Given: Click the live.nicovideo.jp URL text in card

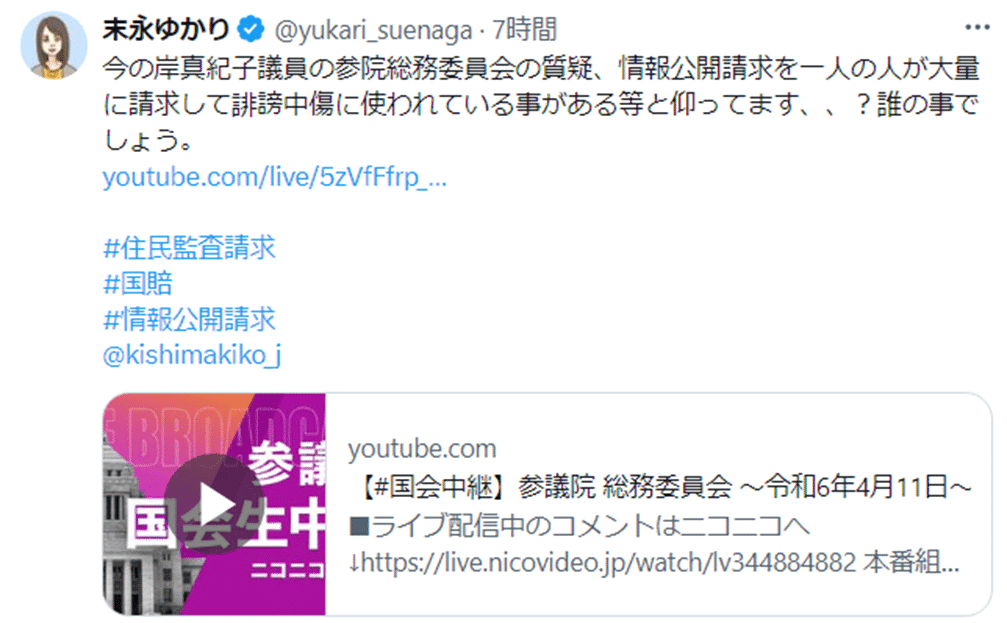Looking at the screenshot, I should (608, 563).
